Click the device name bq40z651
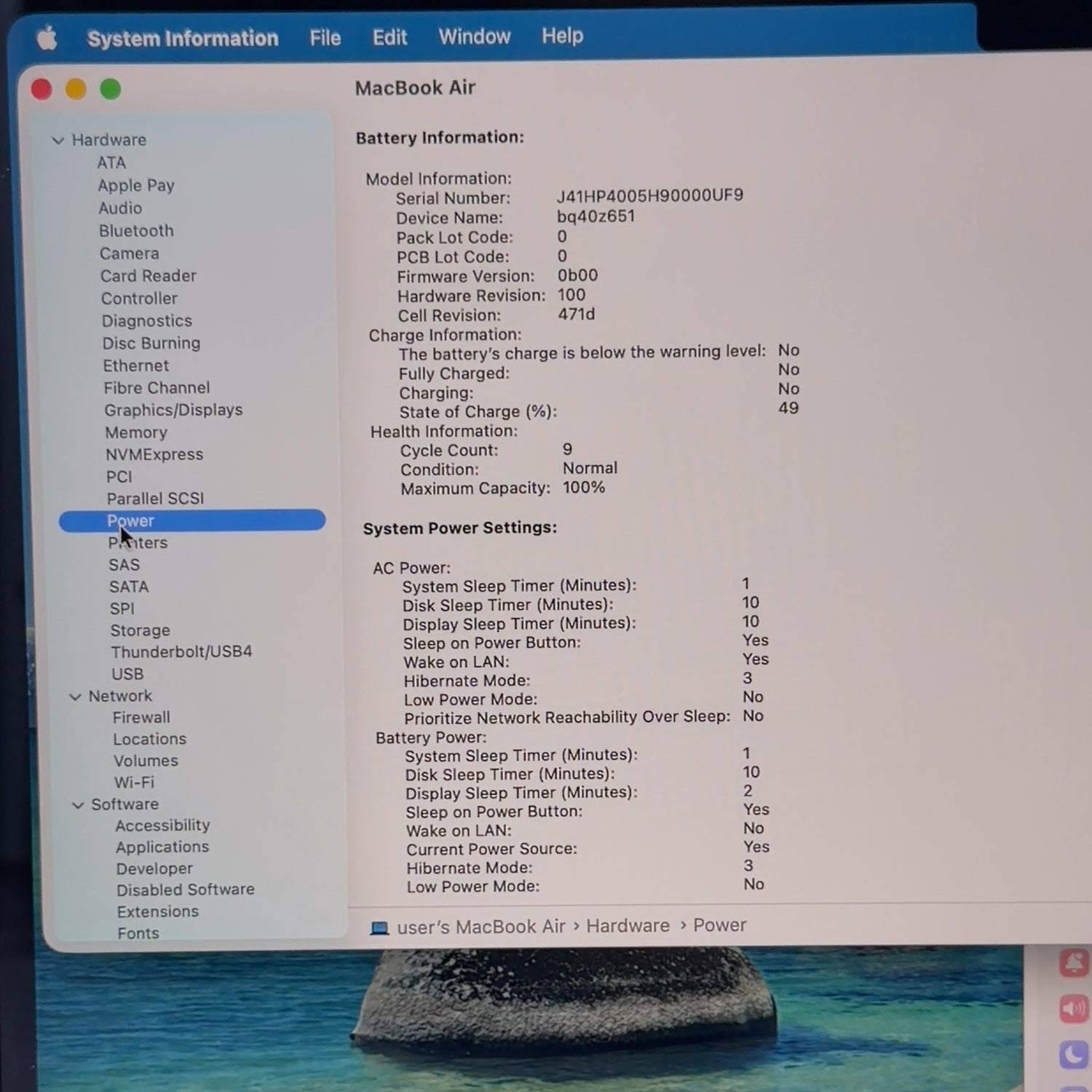1092x1092 pixels. [x=596, y=216]
